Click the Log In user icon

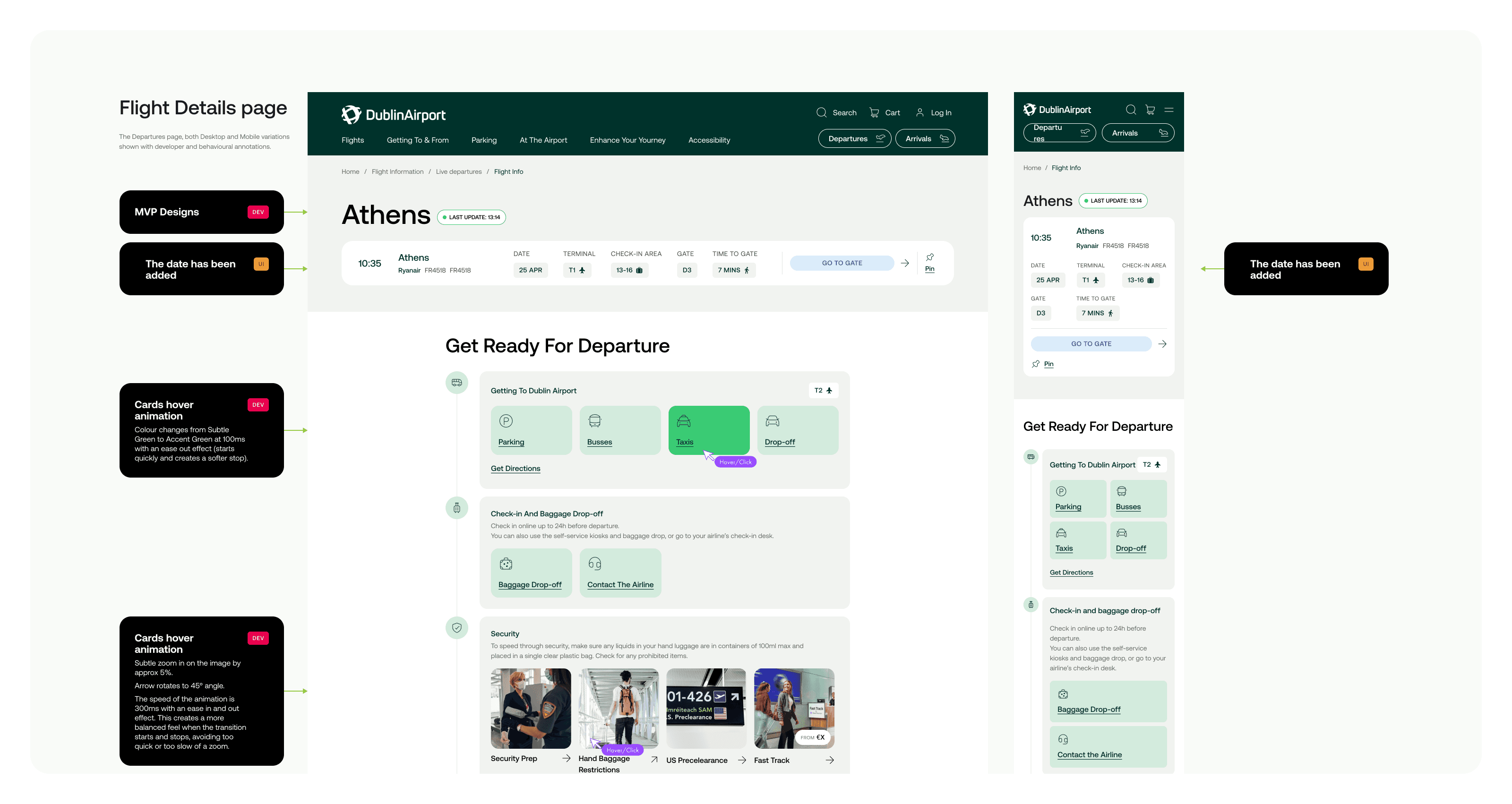click(x=920, y=112)
